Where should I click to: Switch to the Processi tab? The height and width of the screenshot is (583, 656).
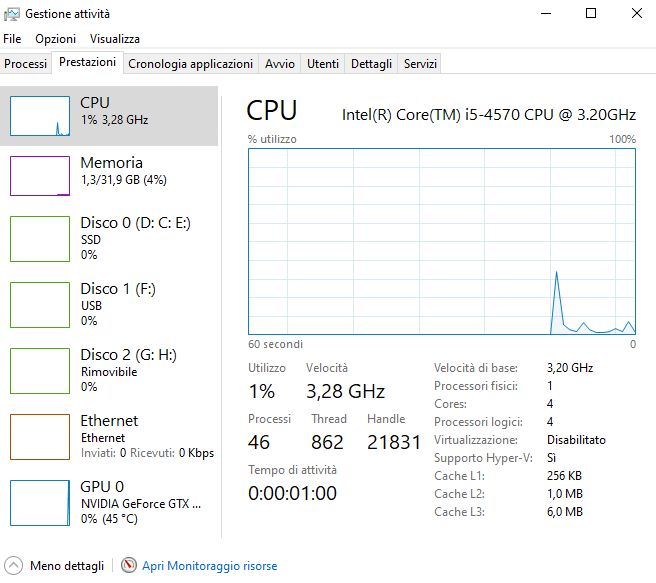click(x=25, y=64)
